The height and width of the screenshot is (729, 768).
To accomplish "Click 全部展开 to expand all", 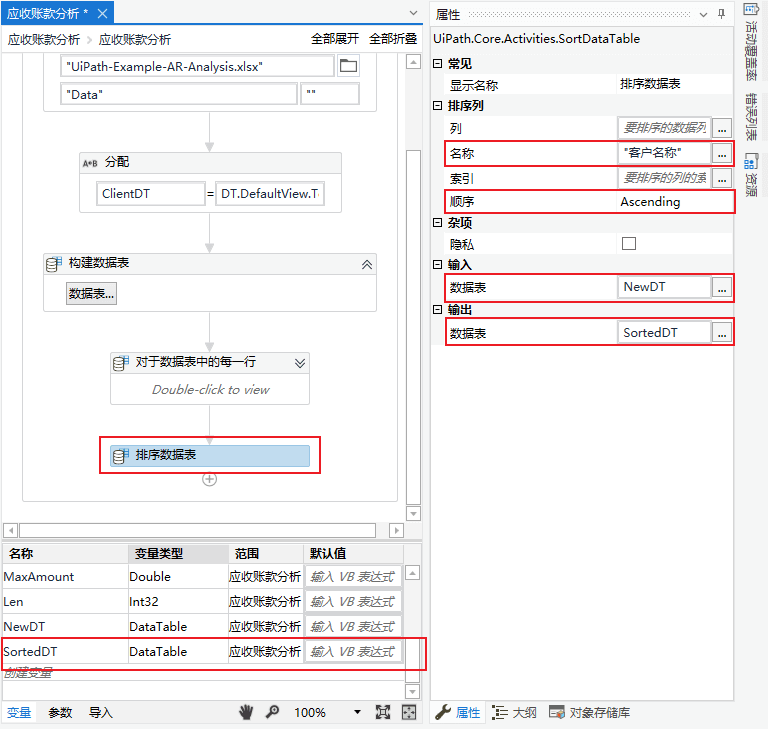I will tap(335, 39).
